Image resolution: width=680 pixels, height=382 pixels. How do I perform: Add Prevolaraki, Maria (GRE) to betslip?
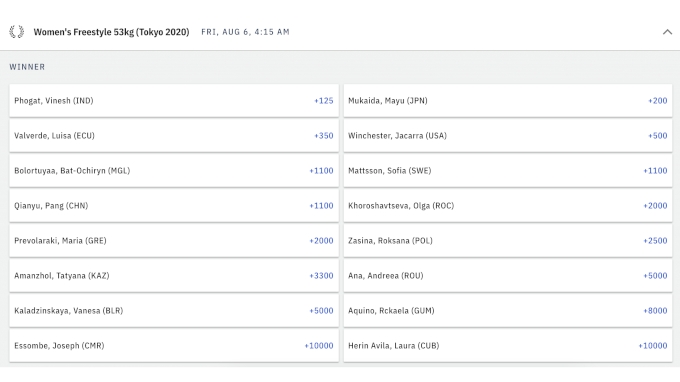pyautogui.click(x=174, y=241)
